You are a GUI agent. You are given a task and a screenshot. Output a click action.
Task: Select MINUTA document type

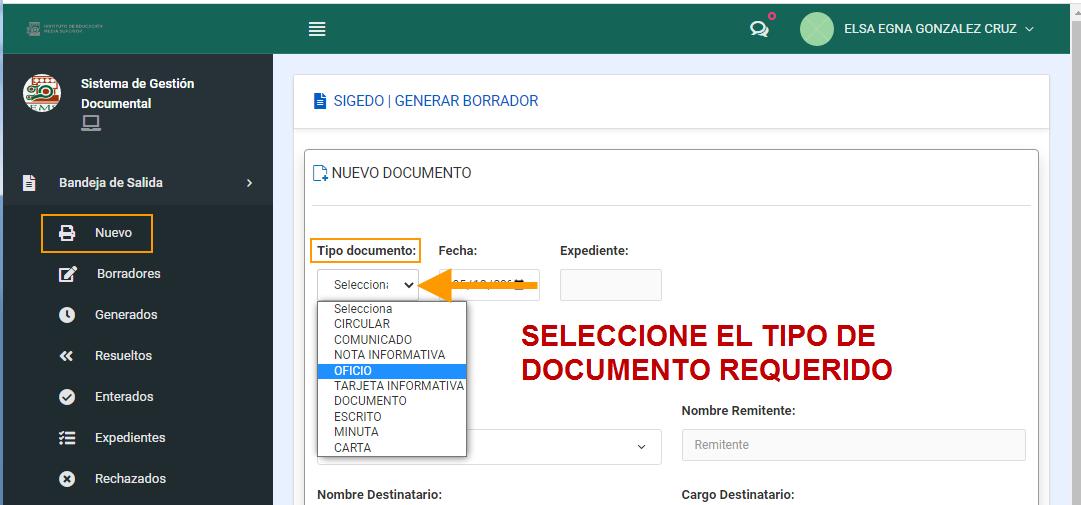coord(392,432)
